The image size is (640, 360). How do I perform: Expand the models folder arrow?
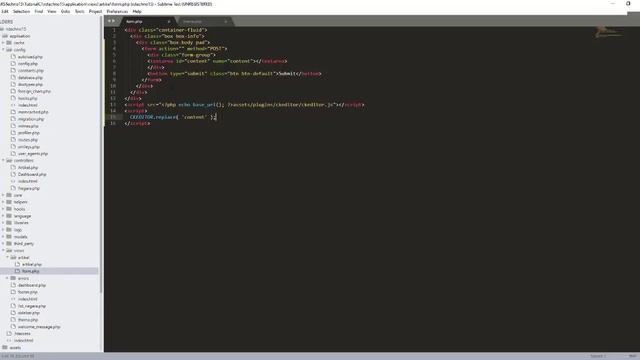[x=3, y=237]
